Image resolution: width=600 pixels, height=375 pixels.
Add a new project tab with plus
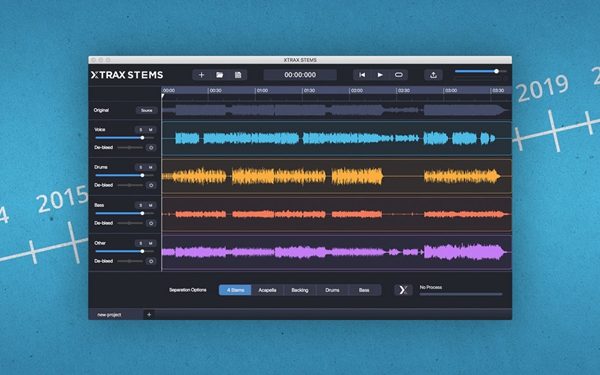(149, 315)
